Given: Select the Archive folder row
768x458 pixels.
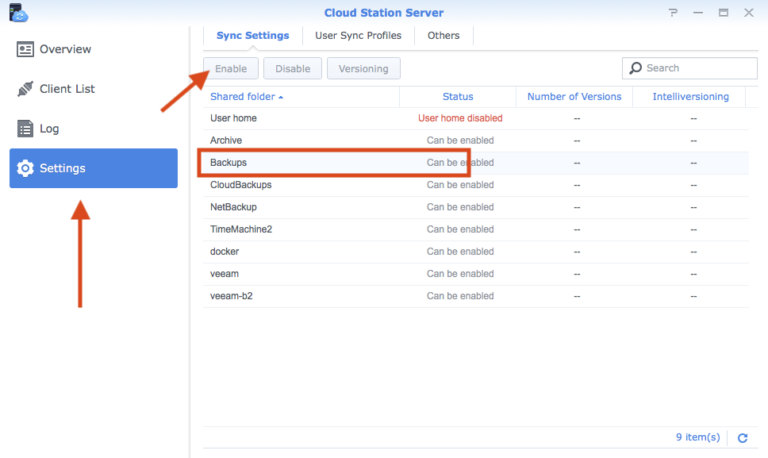Looking at the screenshot, I should click(x=476, y=141).
